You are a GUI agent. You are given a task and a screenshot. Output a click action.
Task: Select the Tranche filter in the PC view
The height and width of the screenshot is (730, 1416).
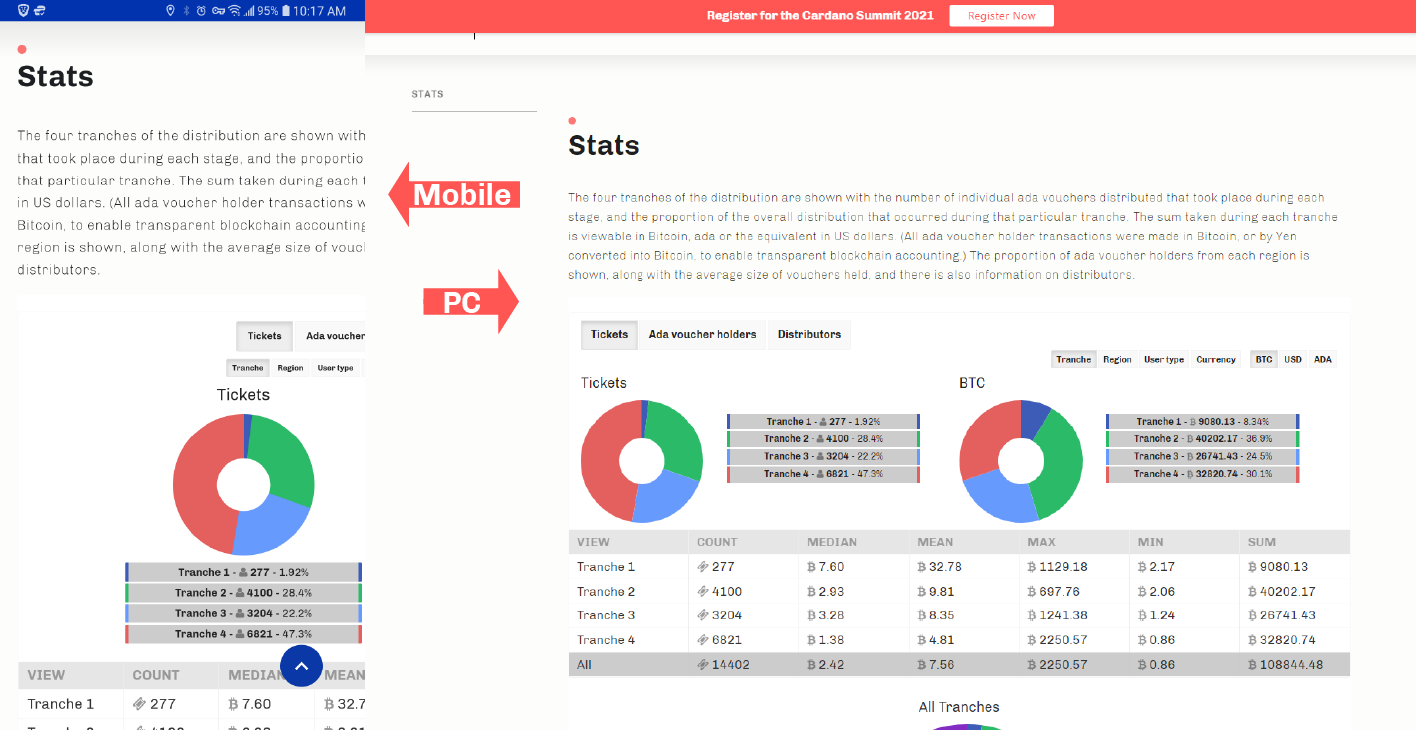coord(1073,359)
